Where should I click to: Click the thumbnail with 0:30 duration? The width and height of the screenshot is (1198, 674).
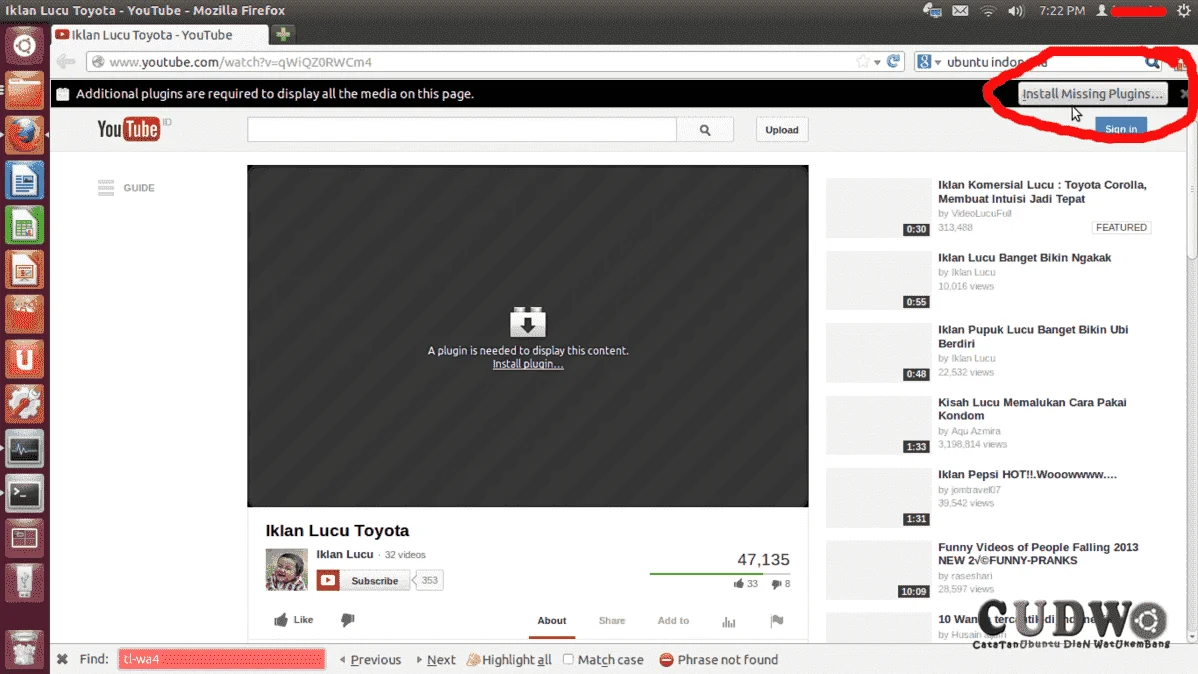coord(879,208)
